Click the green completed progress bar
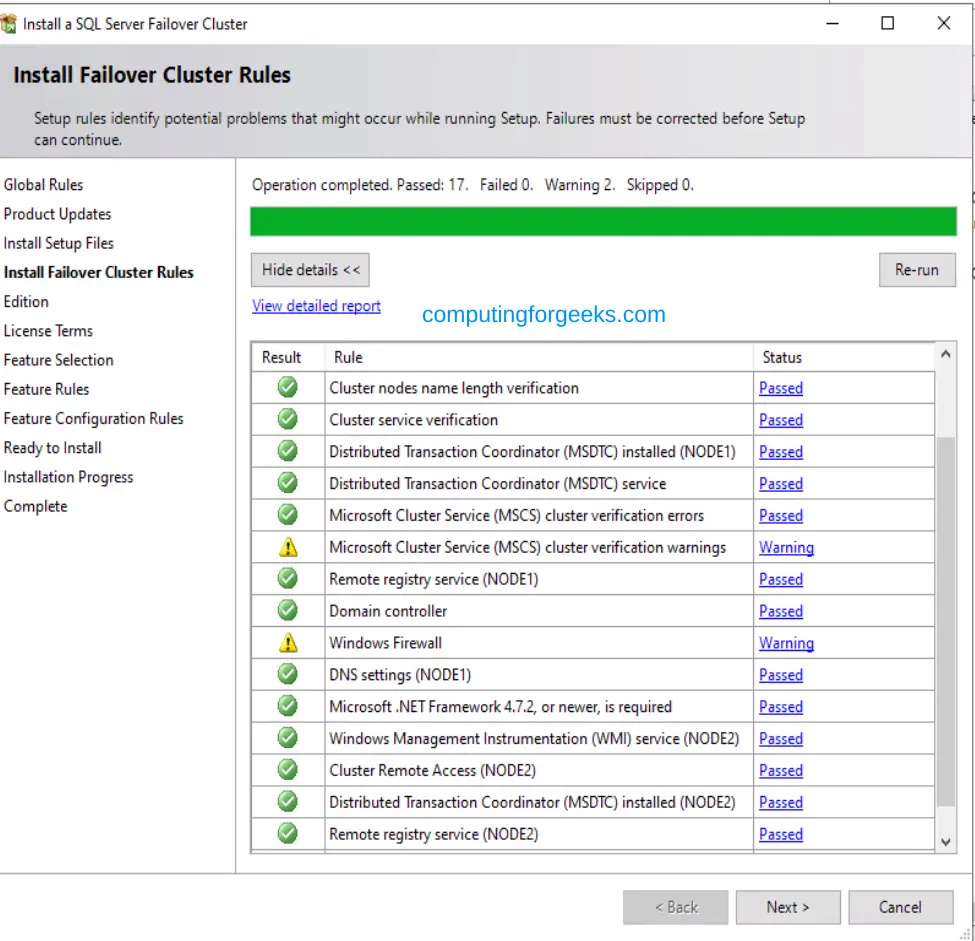This screenshot has width=975, height=941. [x=603, y=221]
